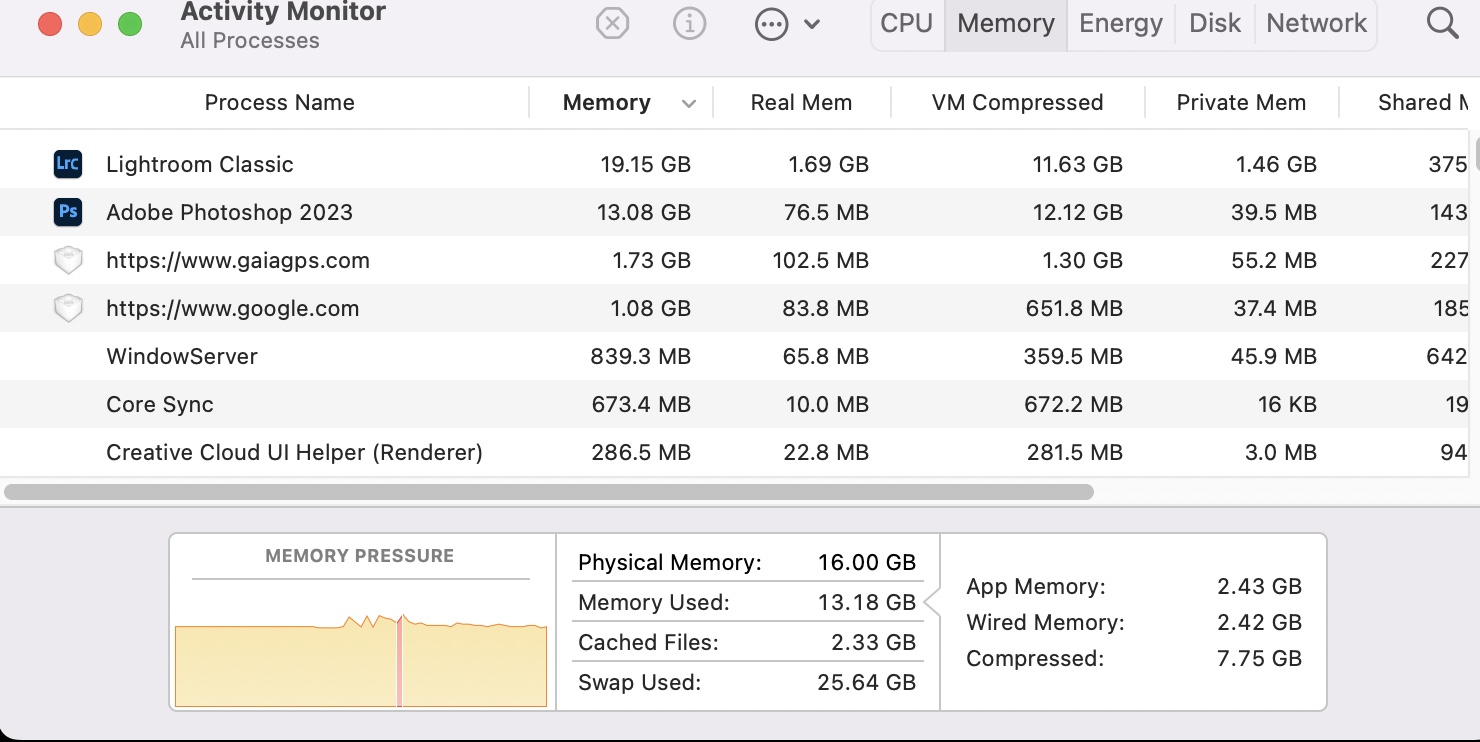This screenshot has height=742, width=1480.
Task: Sort by VM Compressed column header
Action: (1017, 102)
